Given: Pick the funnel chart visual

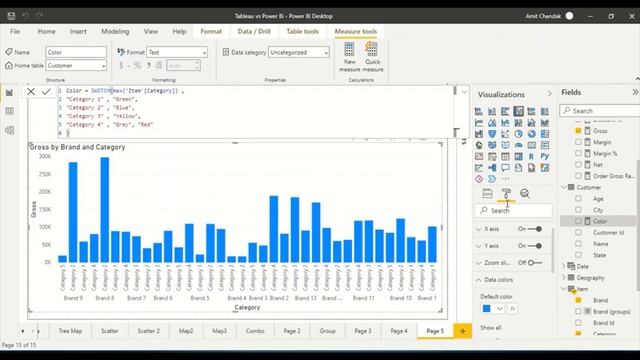Looking at the screenshot, I should (492, 134).
